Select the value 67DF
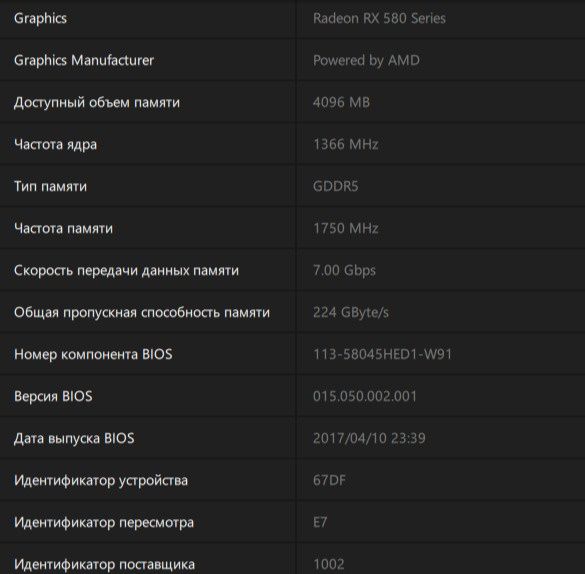Screen dimensions: 585x574 click(x=329, y=480)
